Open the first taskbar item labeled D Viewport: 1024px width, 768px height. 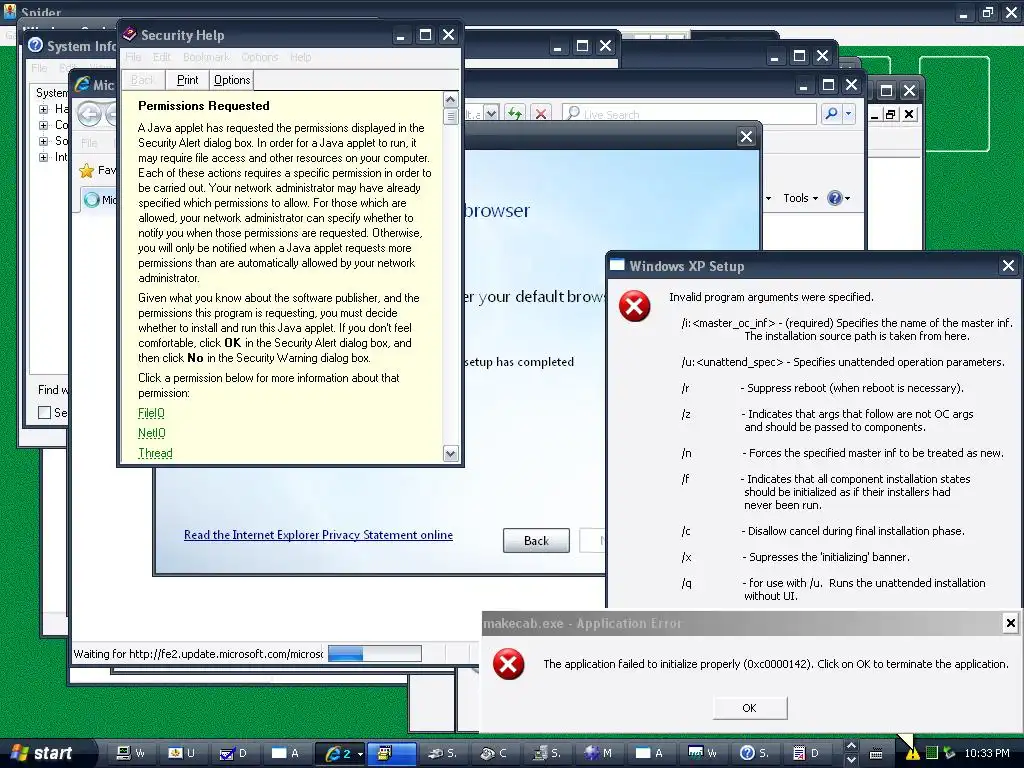point(232,753)
